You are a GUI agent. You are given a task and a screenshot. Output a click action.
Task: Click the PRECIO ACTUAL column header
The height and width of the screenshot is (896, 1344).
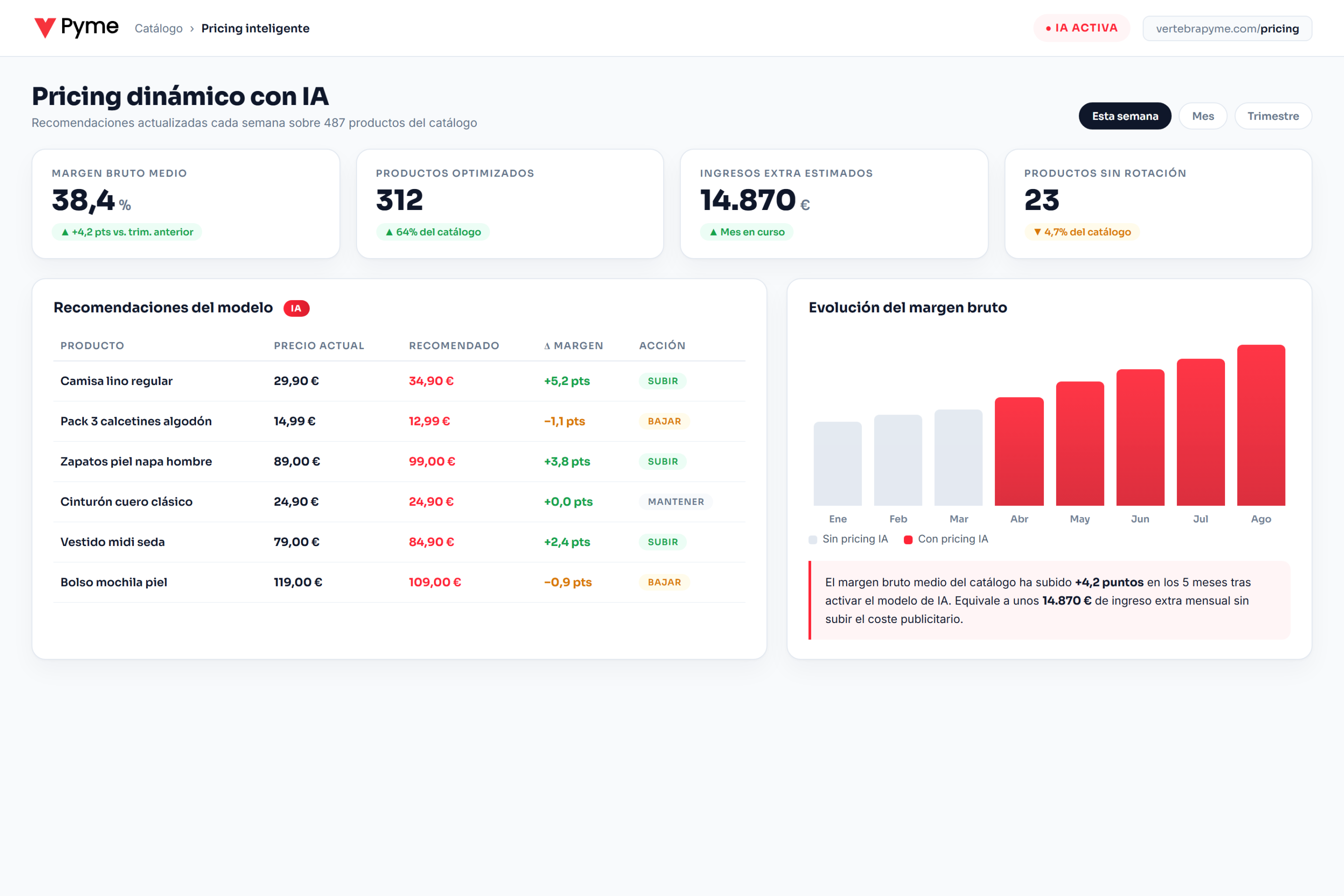(x=319, y=346)
